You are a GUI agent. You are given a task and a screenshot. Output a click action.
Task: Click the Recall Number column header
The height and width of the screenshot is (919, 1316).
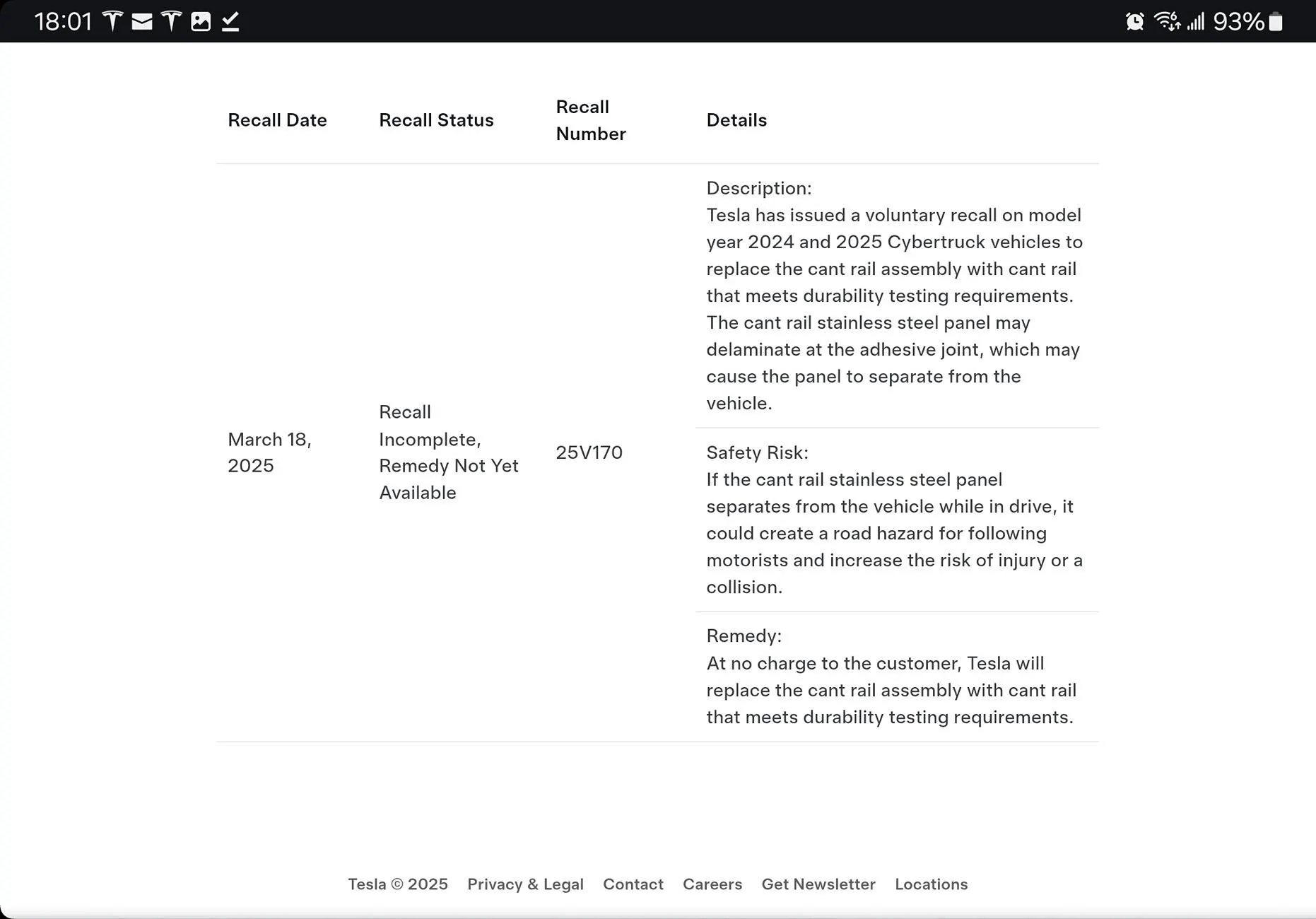(591, 120)
